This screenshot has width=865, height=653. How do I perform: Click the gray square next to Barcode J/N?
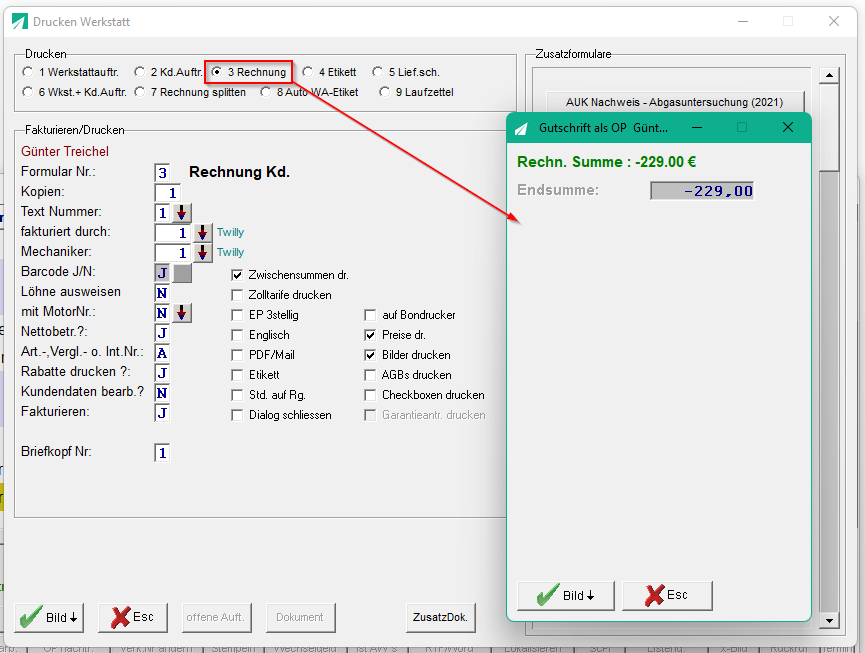[x=183, y=273]
